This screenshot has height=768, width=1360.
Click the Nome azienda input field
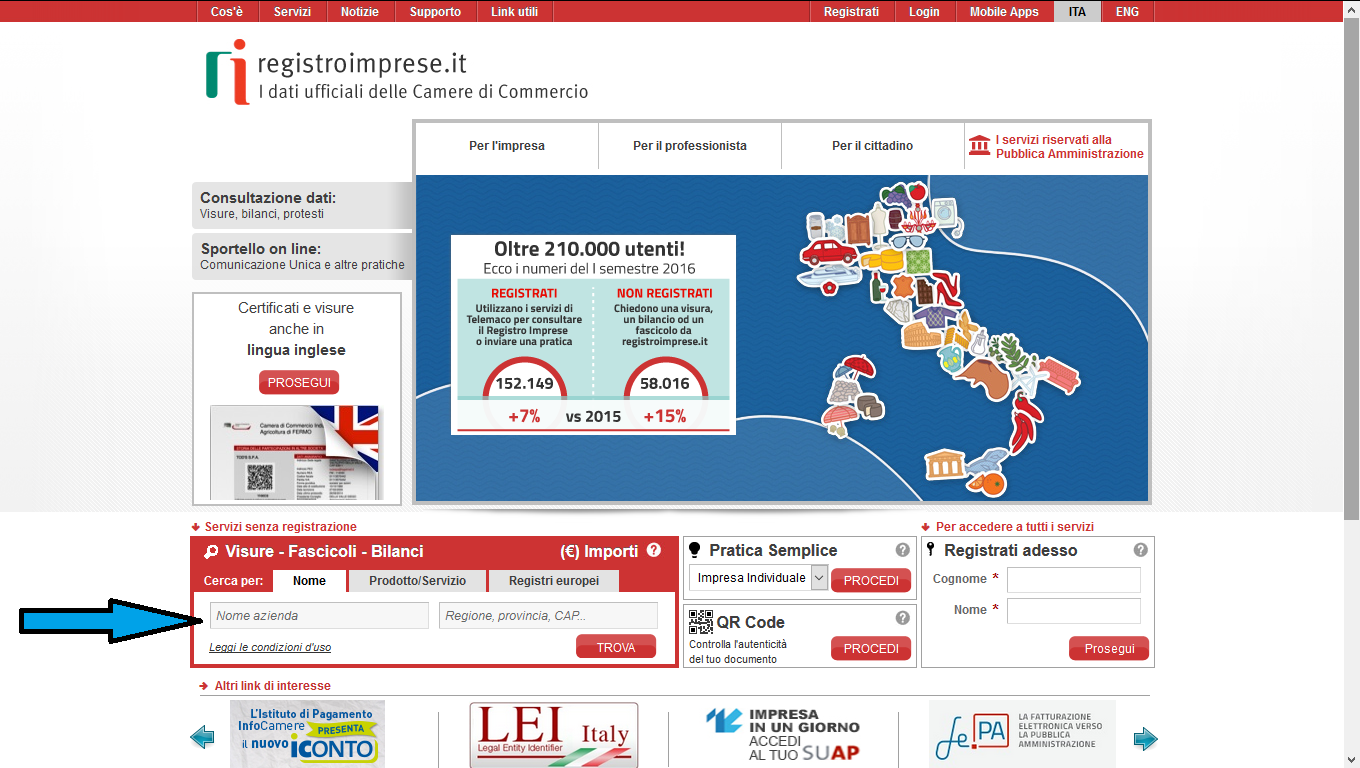click(x=319, y=616)
